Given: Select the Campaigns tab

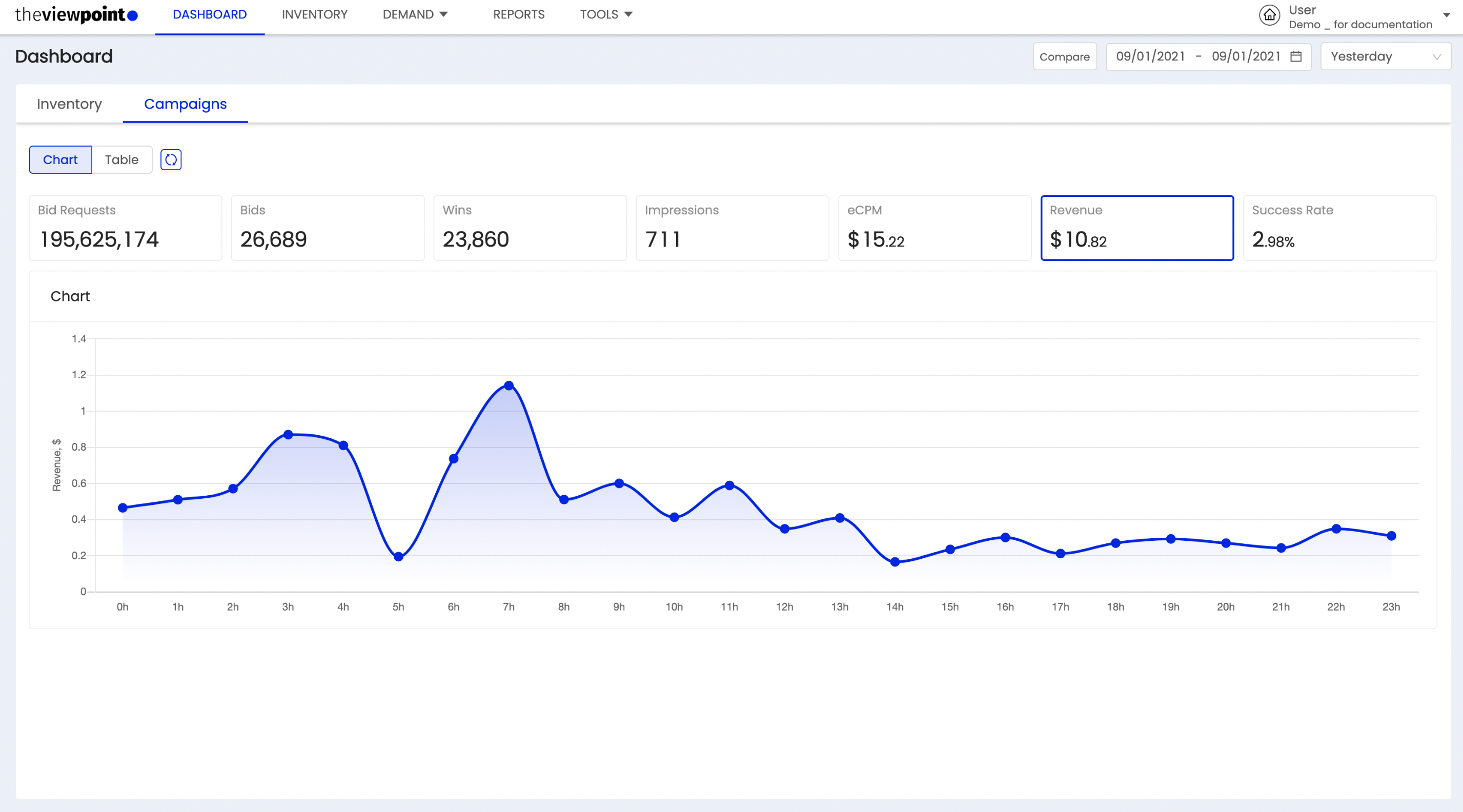Looking at the screenshot, I should (185, 104).
